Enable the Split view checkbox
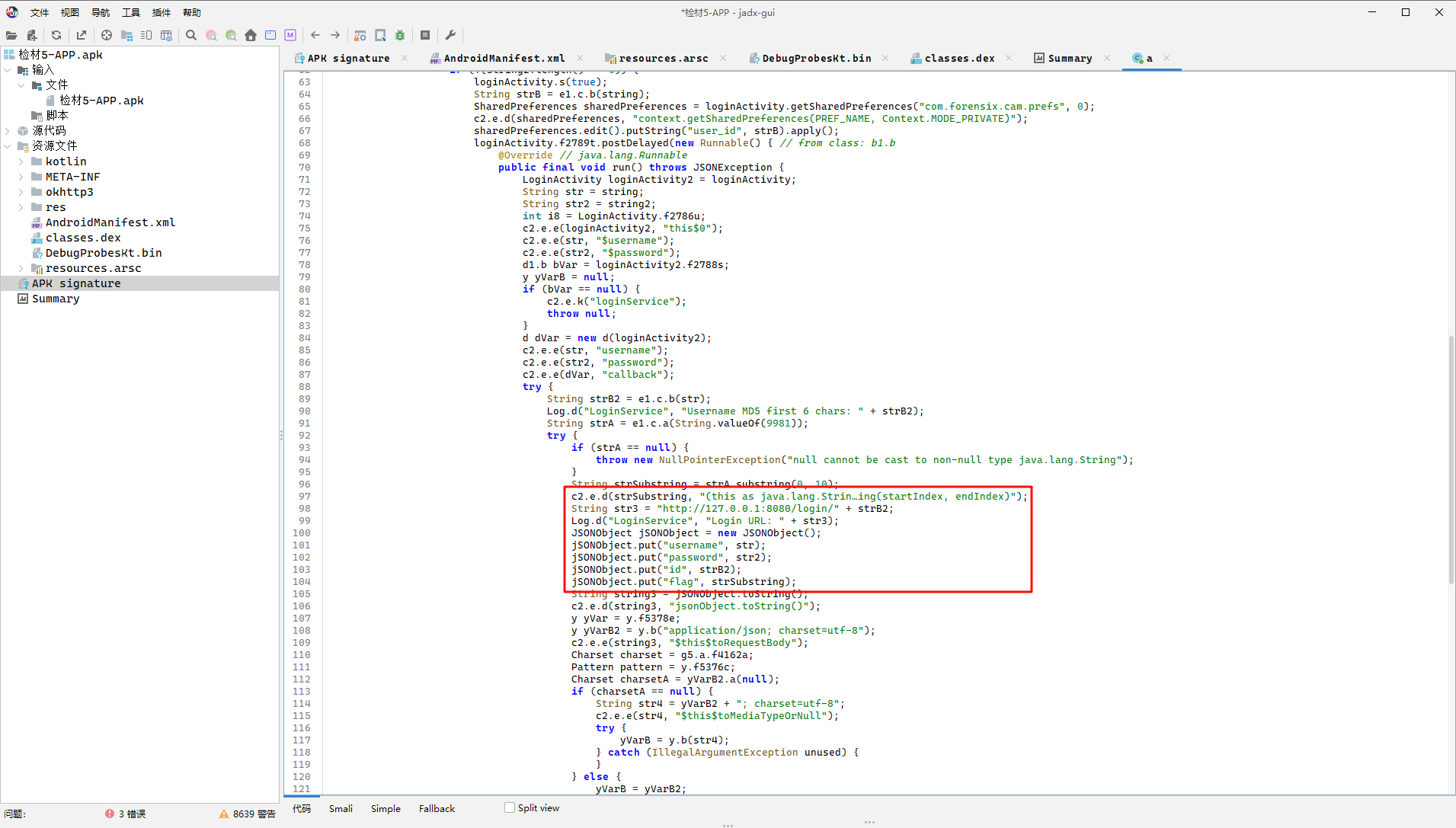The image size is (1456, 828). click(x=510, y=807)
